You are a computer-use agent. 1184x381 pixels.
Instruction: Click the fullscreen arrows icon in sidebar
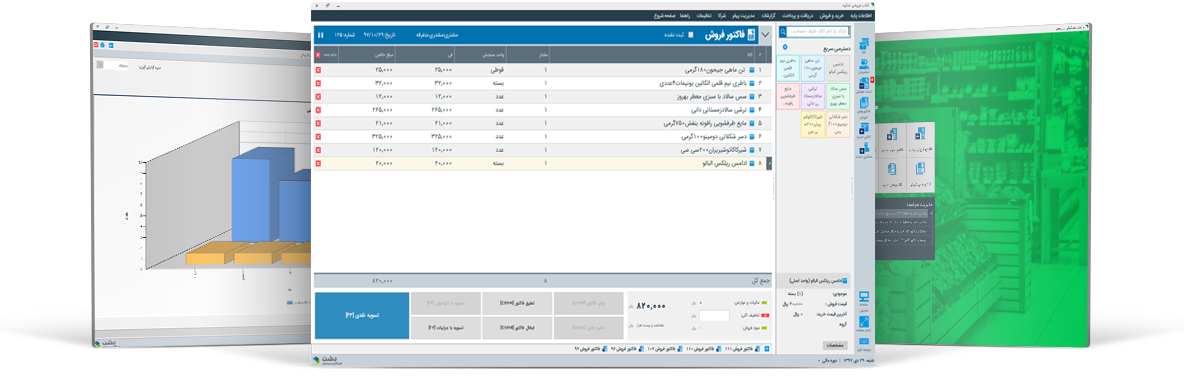tap(864, 322)
